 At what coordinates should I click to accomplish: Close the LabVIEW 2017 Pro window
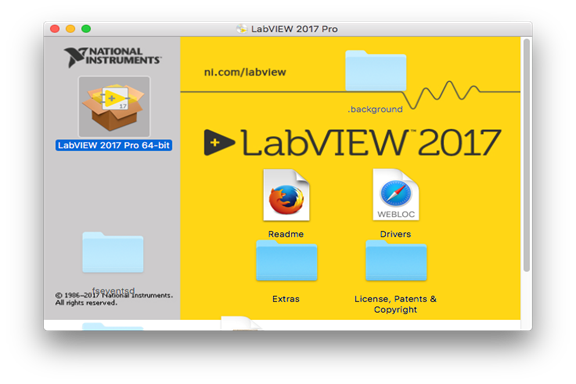coord(55,29)
